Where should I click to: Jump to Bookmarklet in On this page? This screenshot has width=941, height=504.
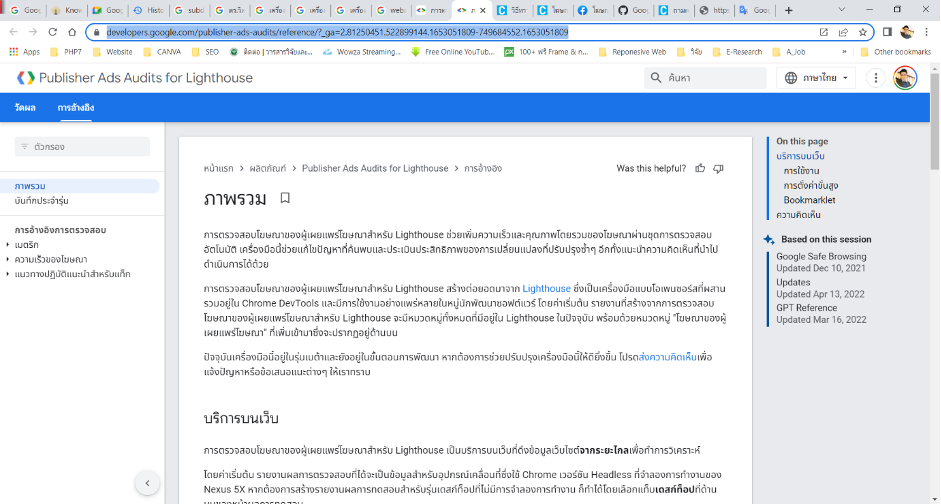pos(810,200)
